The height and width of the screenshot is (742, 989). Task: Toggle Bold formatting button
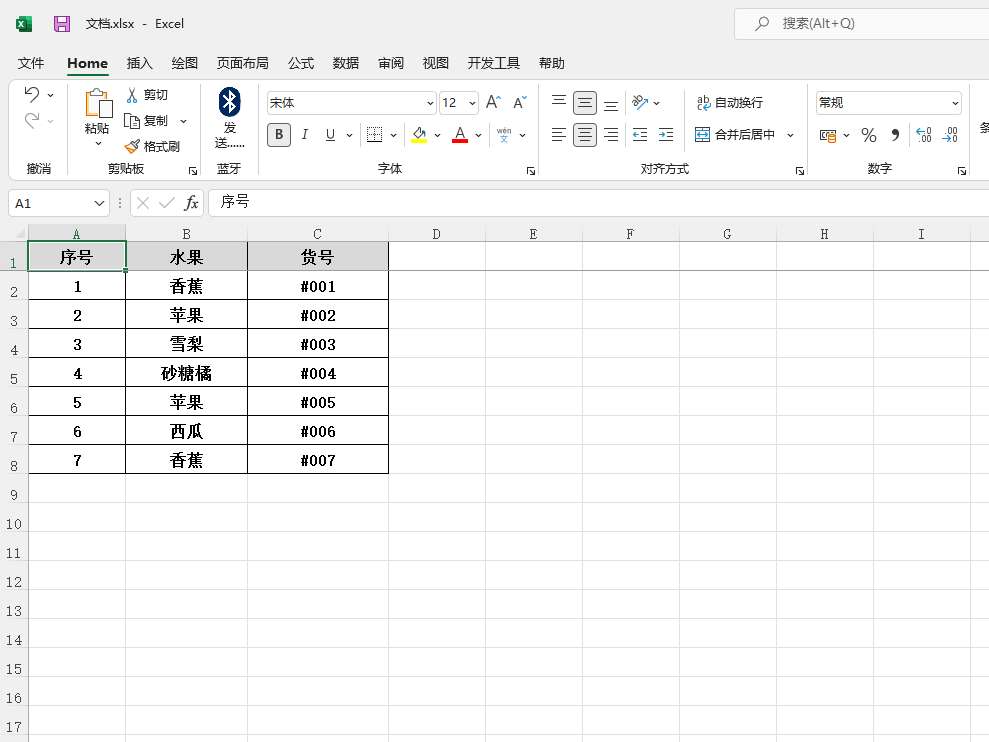279,134
